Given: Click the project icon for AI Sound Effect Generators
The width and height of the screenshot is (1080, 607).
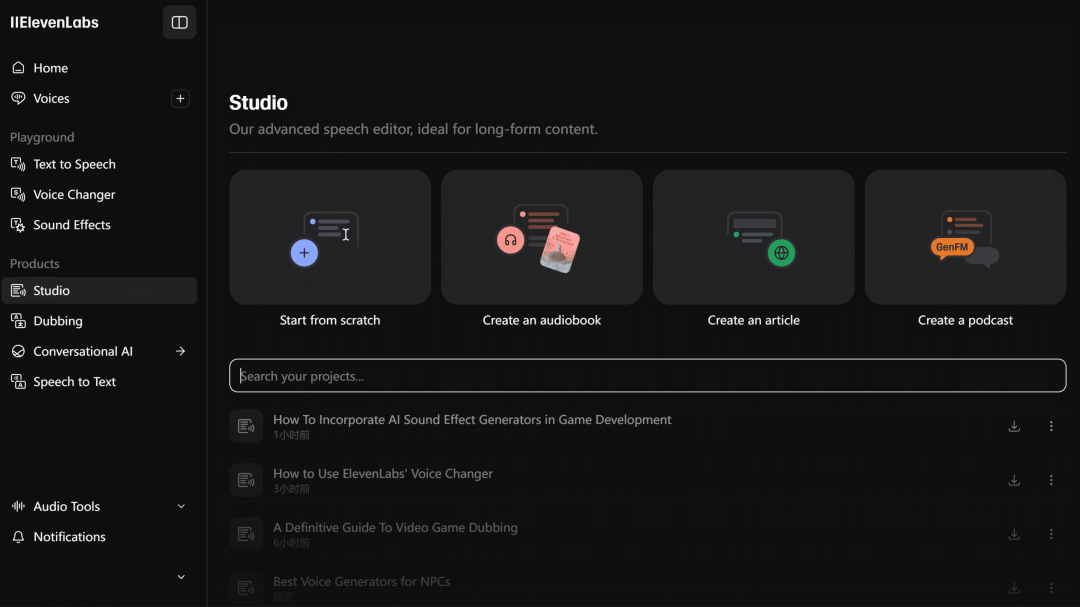Looking at the screenshot, I should point(246,426).
